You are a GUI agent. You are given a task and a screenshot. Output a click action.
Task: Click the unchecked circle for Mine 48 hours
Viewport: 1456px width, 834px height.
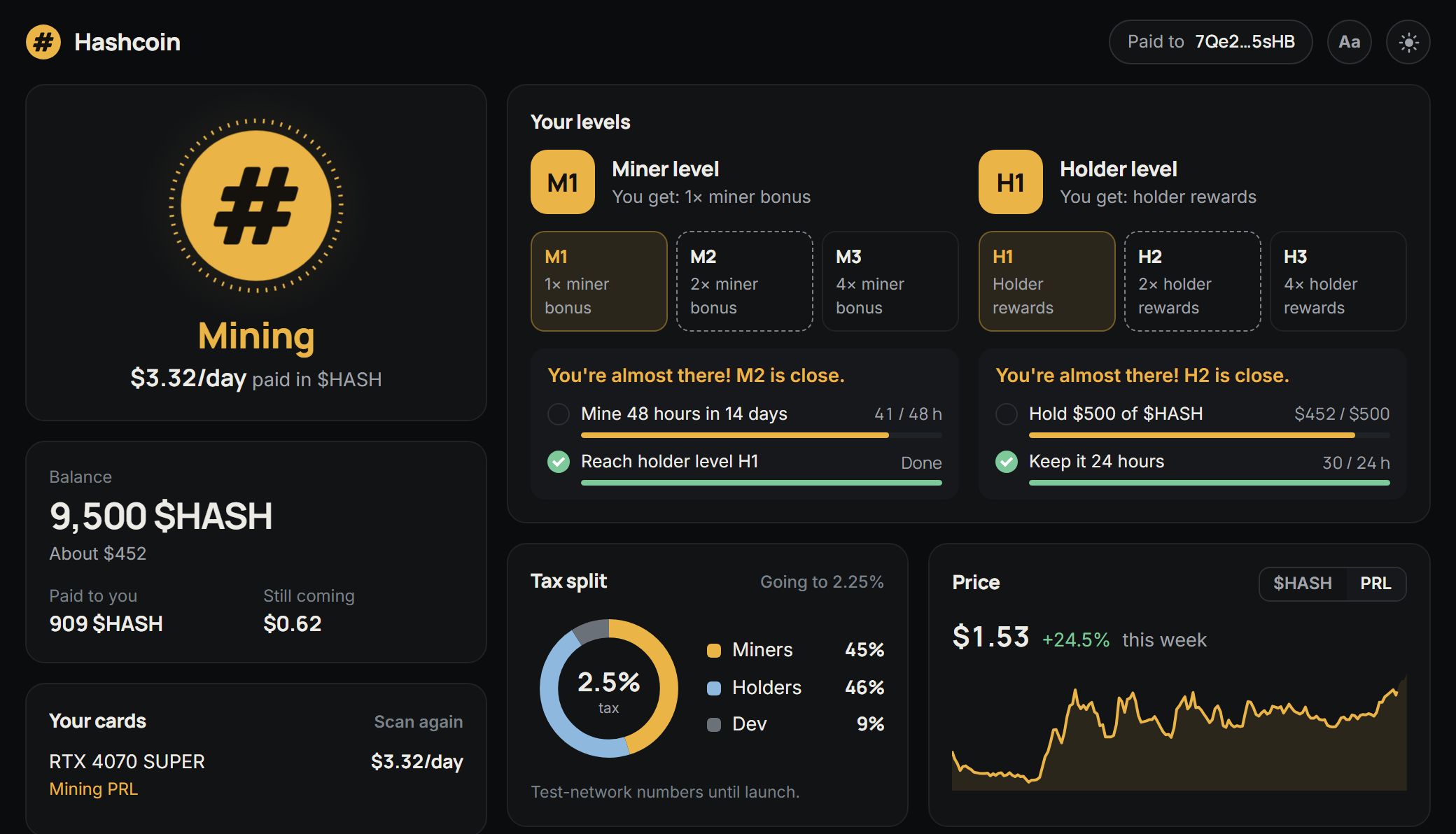(x=559, y=414)
